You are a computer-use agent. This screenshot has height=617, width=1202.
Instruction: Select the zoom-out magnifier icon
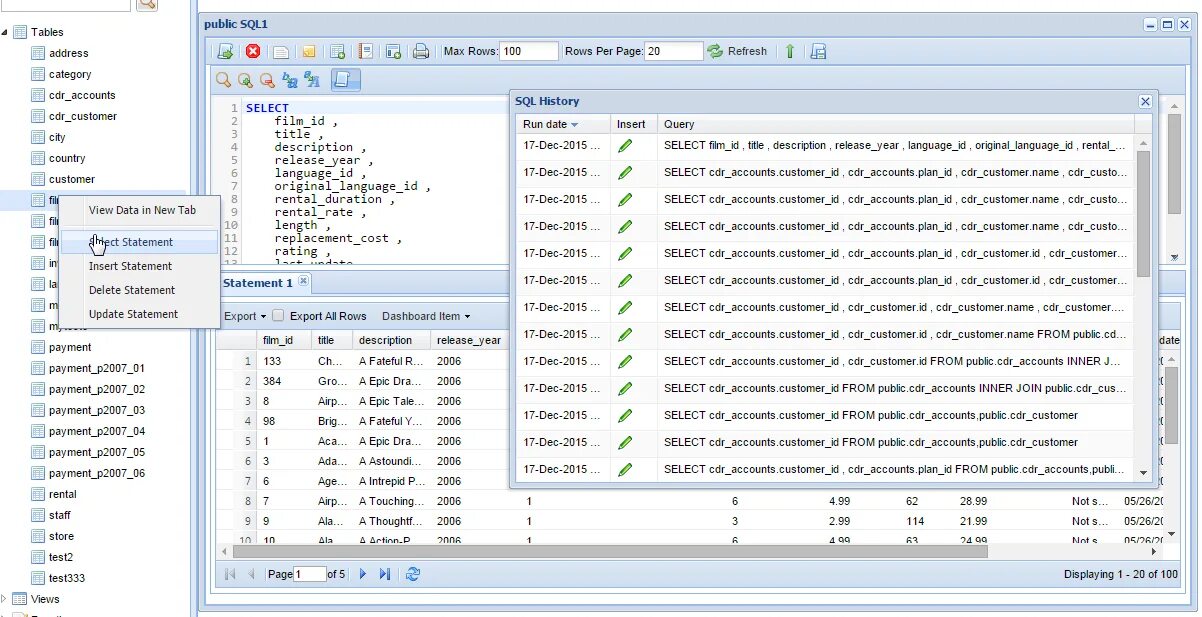(267, 79)
